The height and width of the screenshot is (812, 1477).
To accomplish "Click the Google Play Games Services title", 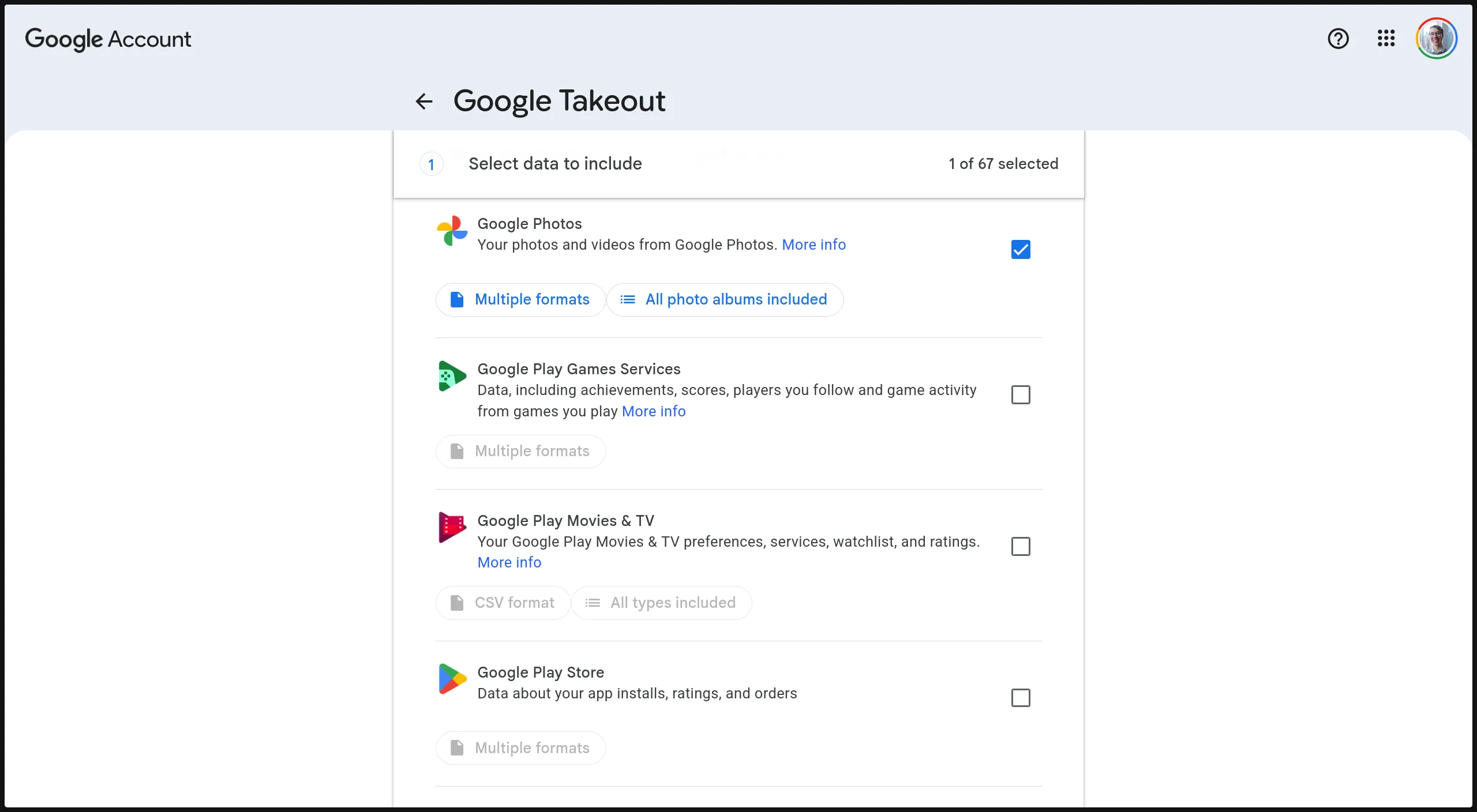I will pos(579,369).
